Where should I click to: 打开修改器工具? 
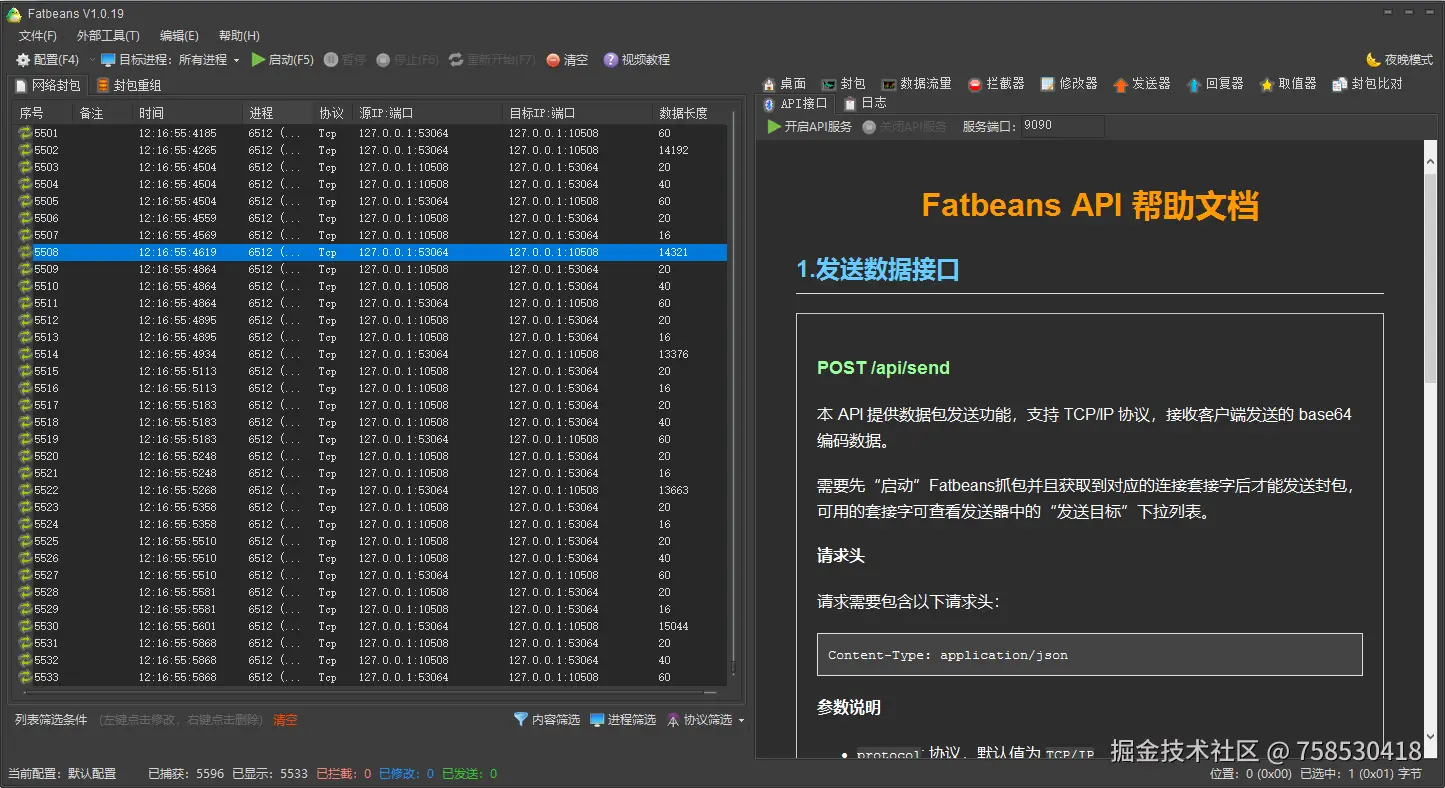(1068, 83)
